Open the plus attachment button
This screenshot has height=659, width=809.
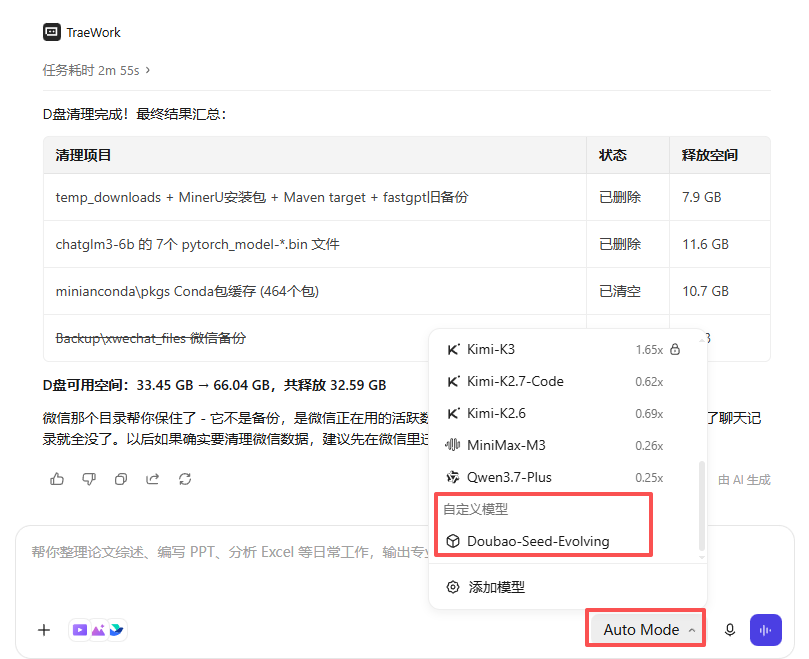[x=44, y=630]
